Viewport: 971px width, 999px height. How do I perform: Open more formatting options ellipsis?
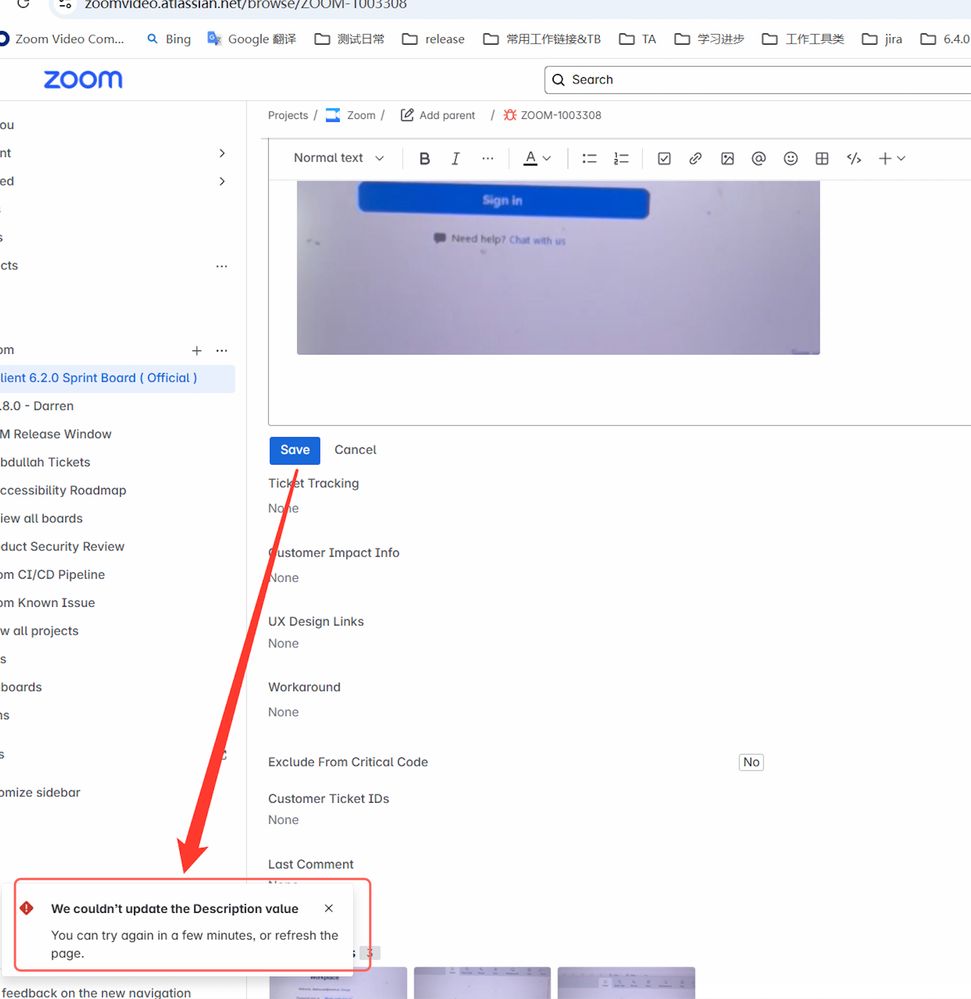pos(487,159)
